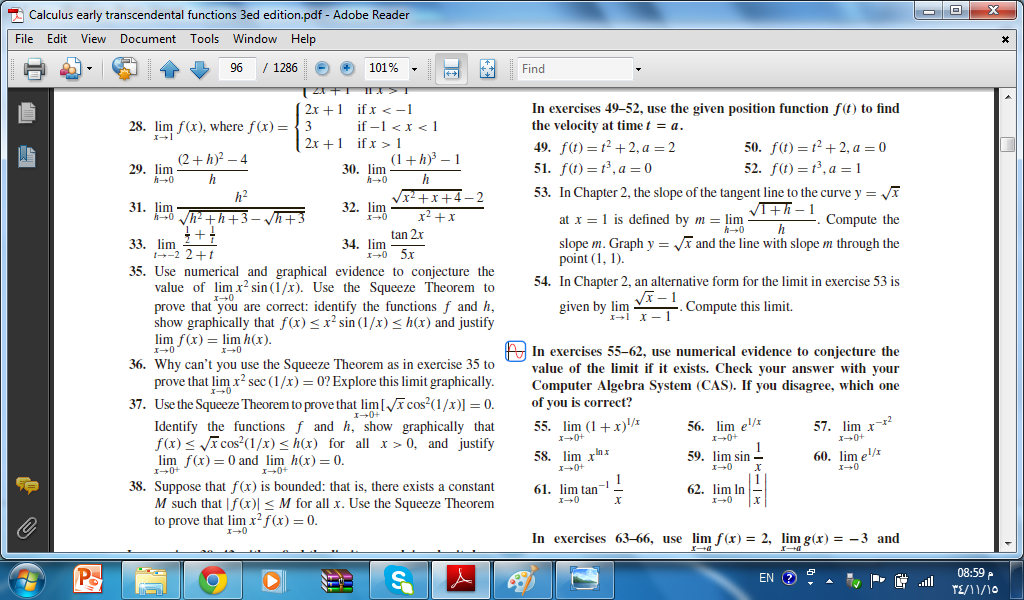This screenshot has height=600, width=1024.
Task: Open Google Chrome from the taskbar
Action: pos(213,580)
